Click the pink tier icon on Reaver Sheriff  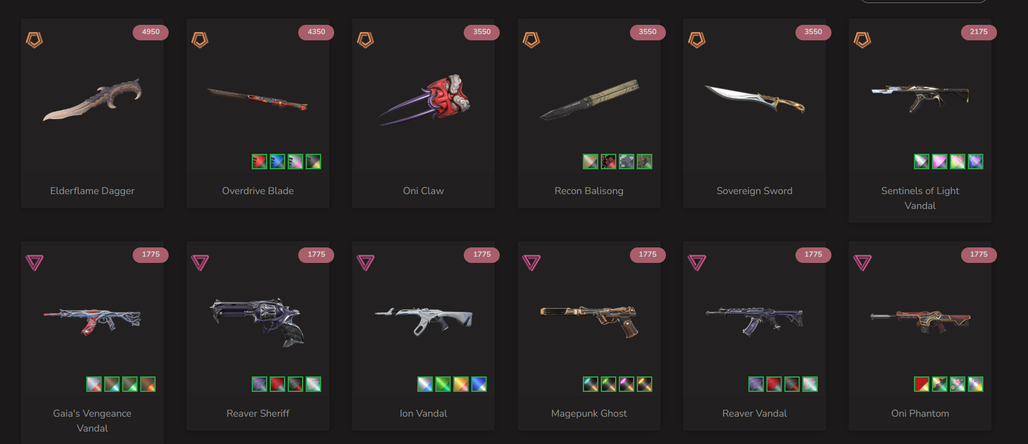(200, 263)
